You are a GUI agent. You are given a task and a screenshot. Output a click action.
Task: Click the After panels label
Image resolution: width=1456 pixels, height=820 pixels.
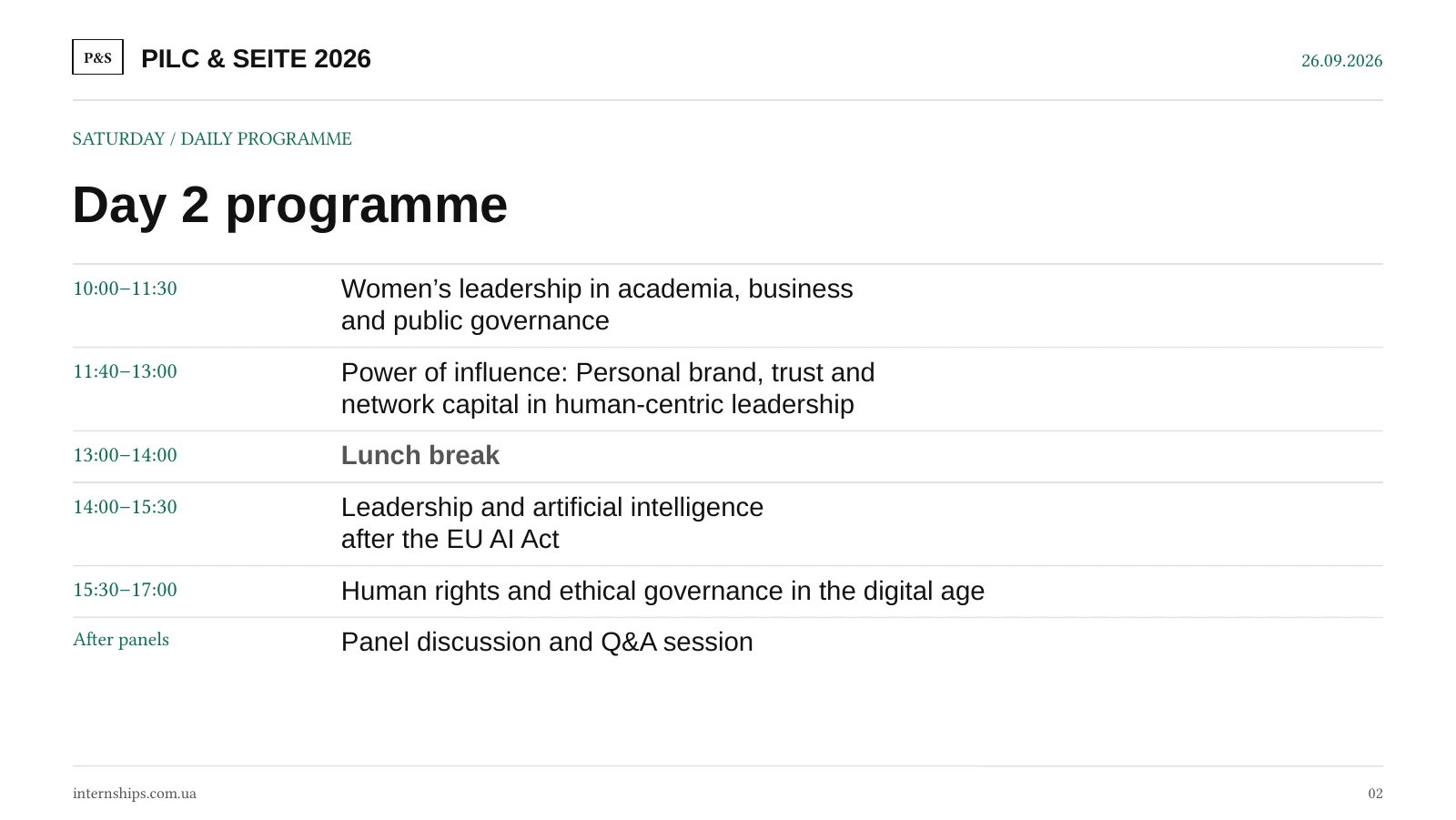click(x=121, y=640)
